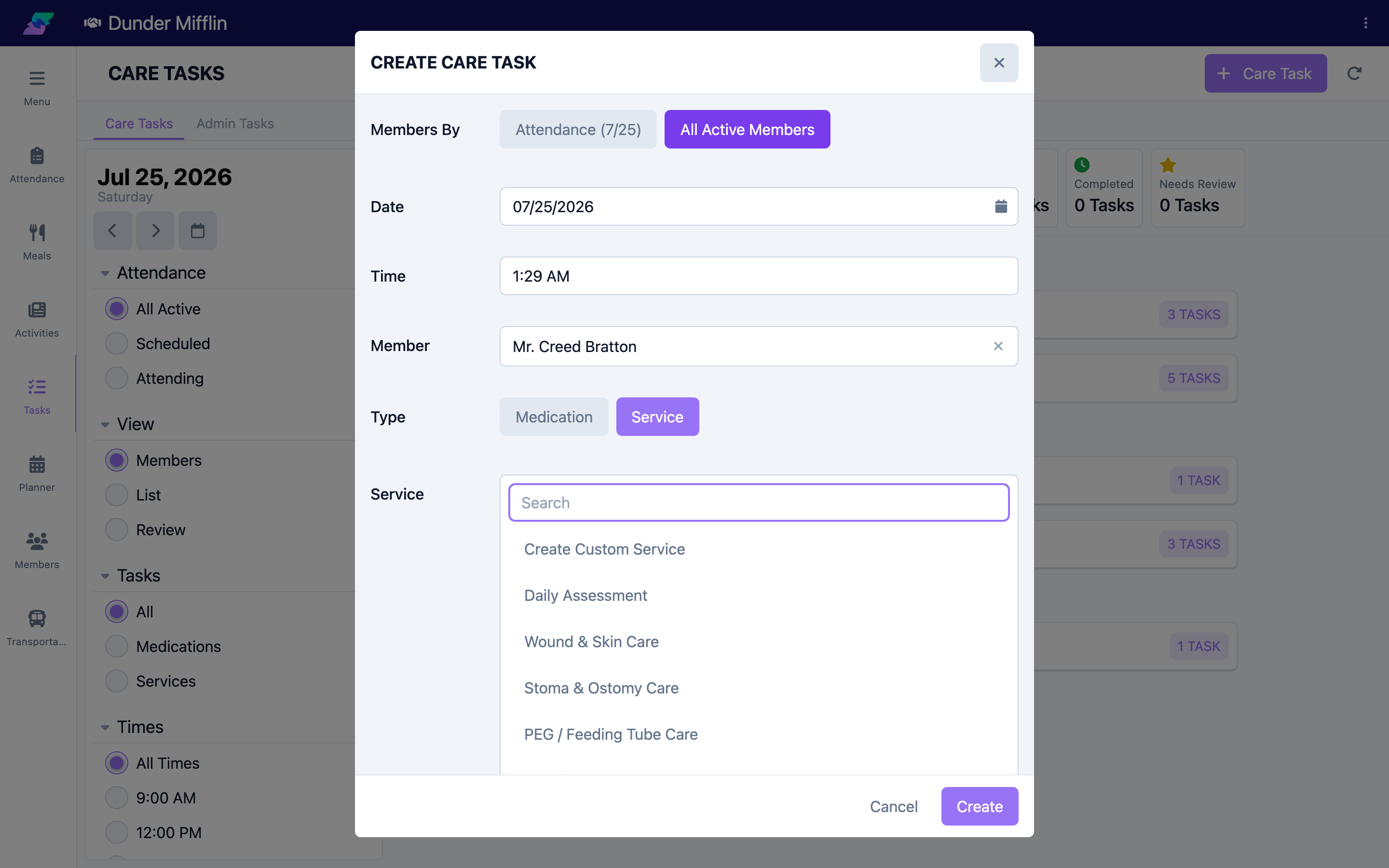This screenshot has width=1389, height=868.
Task: Close the Create Care Task dialog
Action: point(999,63)
